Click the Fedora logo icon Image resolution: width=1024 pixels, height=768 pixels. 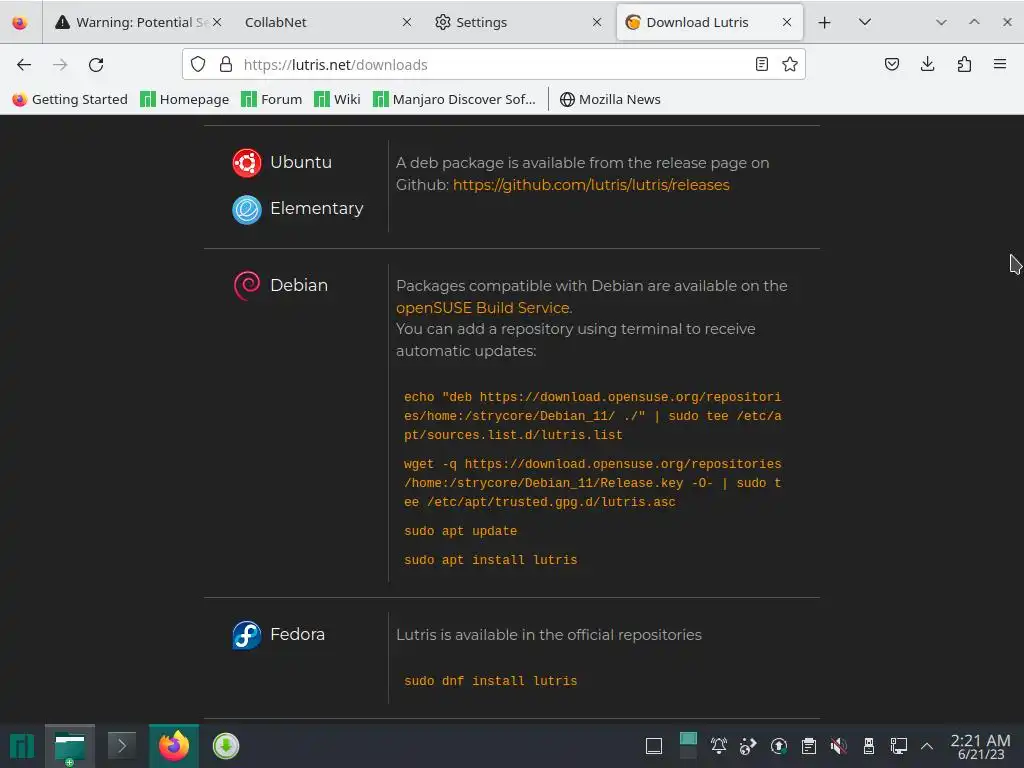tap(247, 635)
